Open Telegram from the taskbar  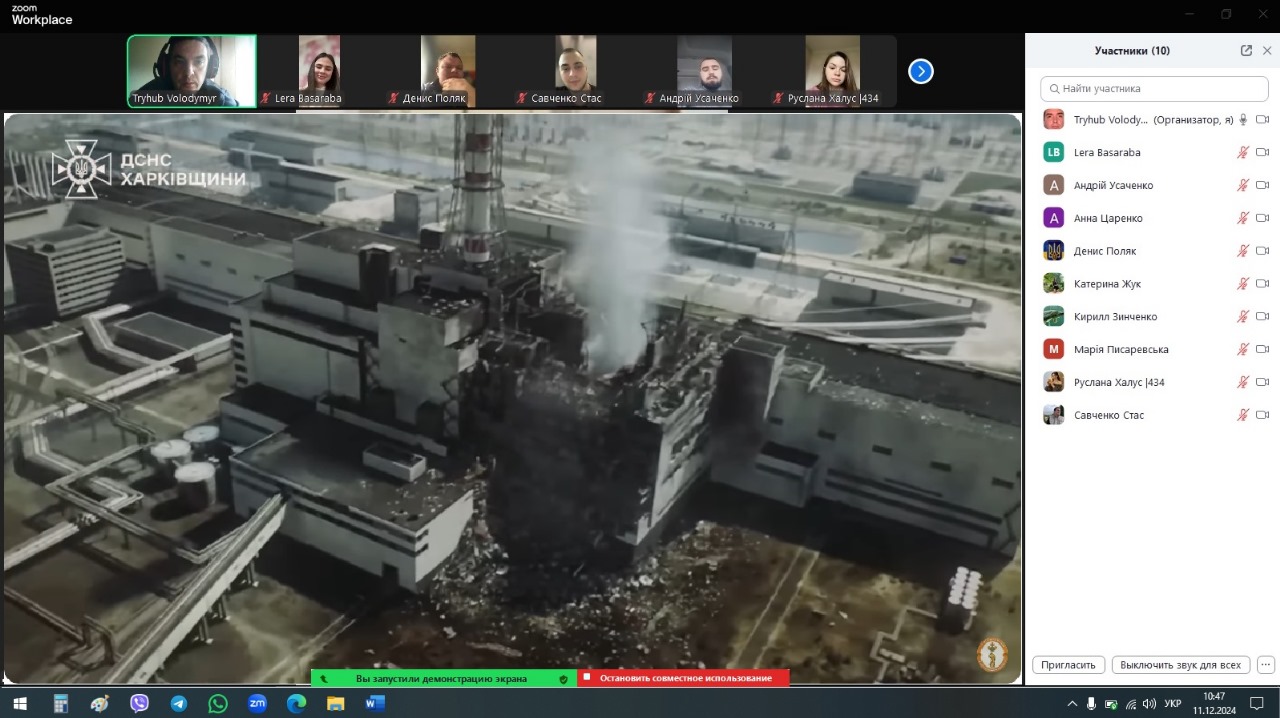(179, 704)
